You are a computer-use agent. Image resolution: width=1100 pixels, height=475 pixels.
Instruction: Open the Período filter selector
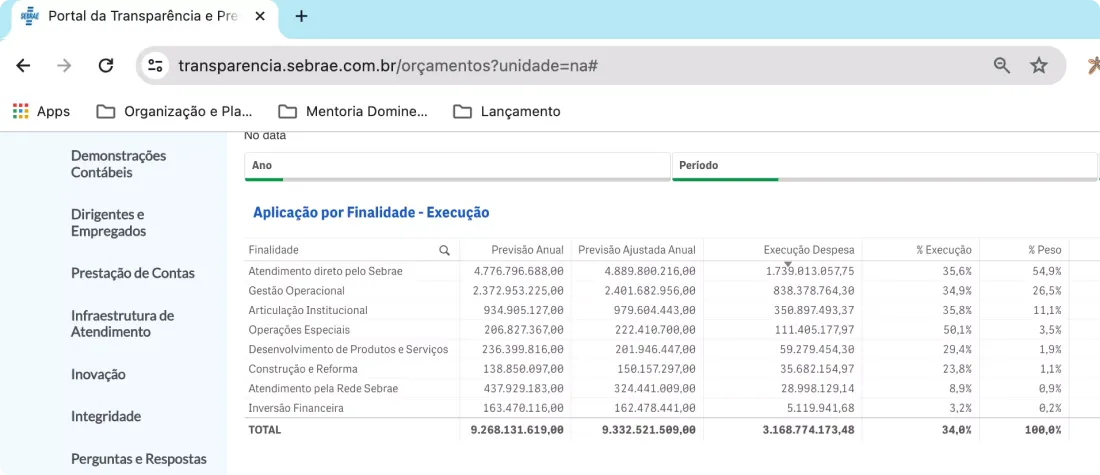[885, 166]
